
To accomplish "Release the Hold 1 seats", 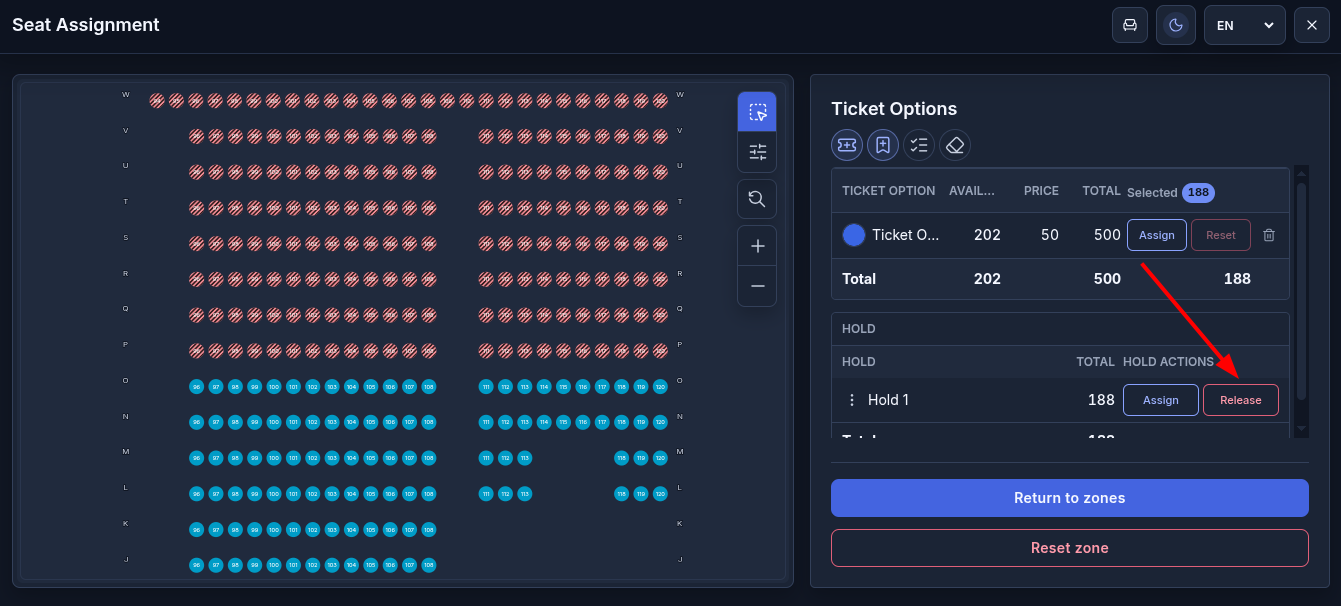I will point(1241,400).
